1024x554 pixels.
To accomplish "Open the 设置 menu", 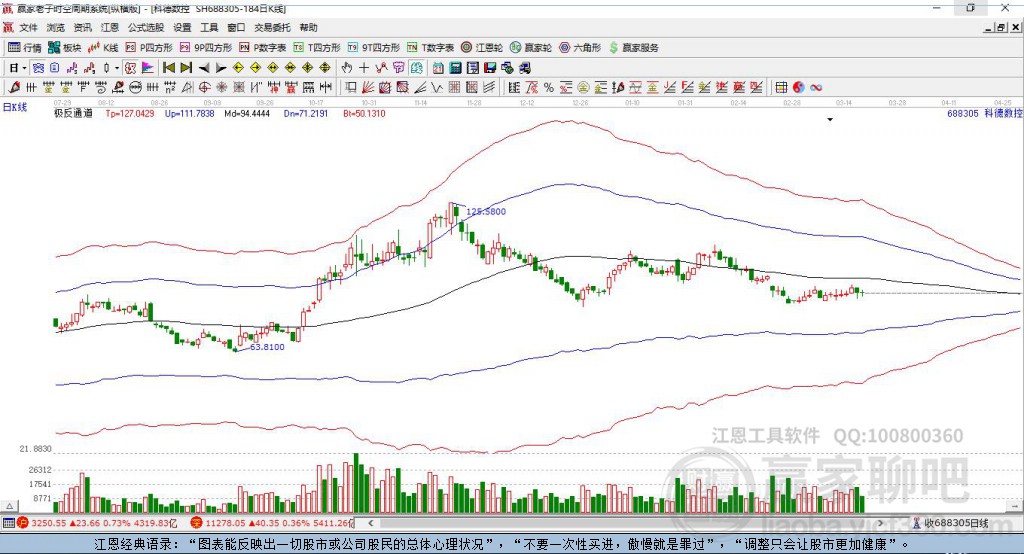I will click(x=182, y=27).
